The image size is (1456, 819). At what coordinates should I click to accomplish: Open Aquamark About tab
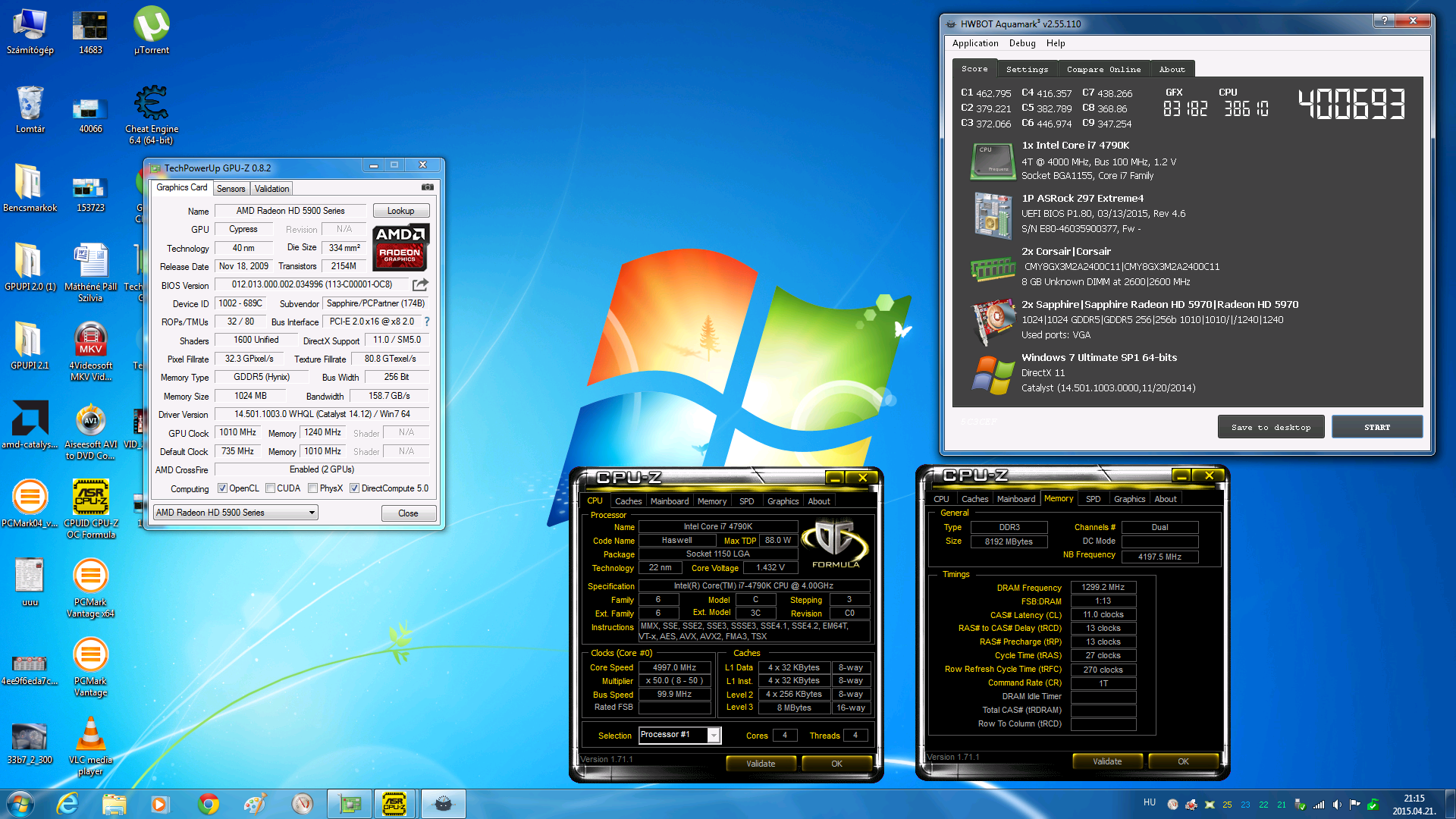click(x=1172, y=69)
